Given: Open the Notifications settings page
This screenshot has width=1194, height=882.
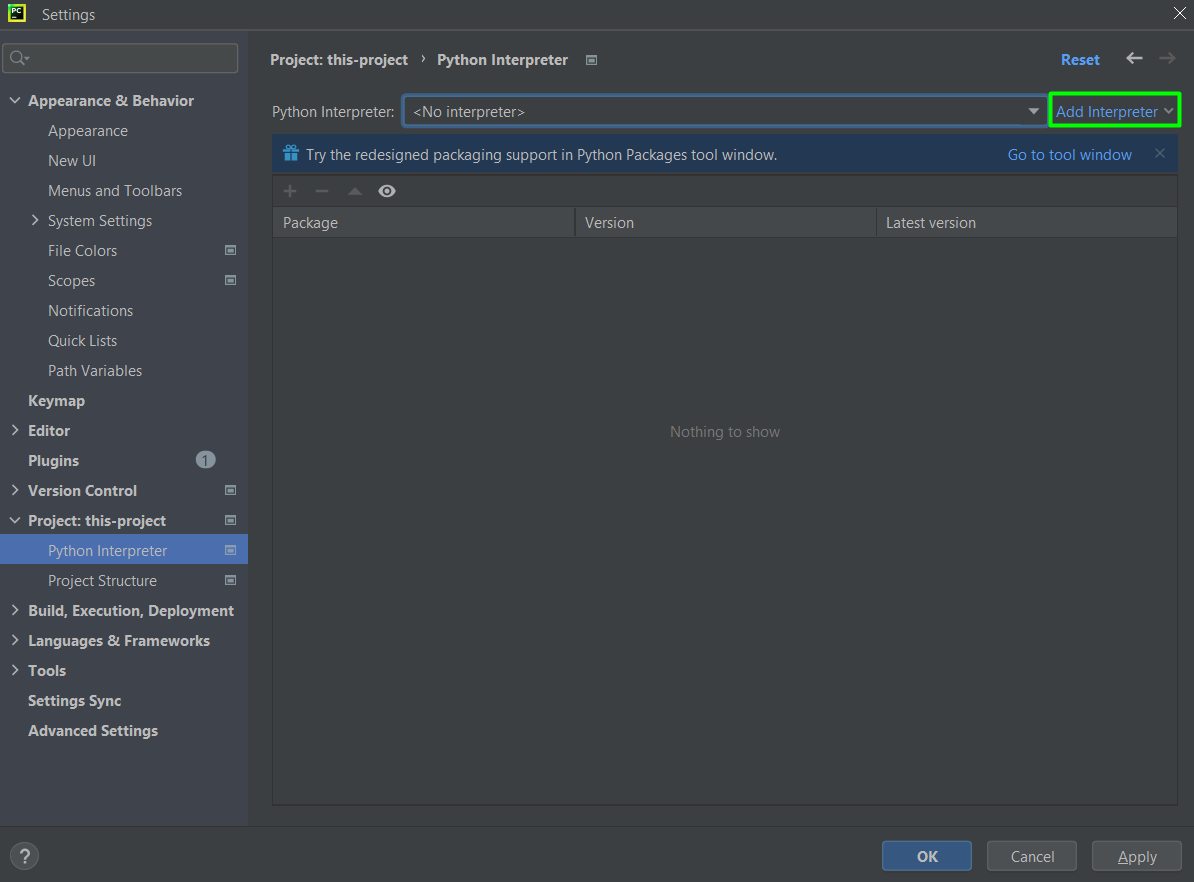Looking at the screenshot, I should tap(91, 311).
